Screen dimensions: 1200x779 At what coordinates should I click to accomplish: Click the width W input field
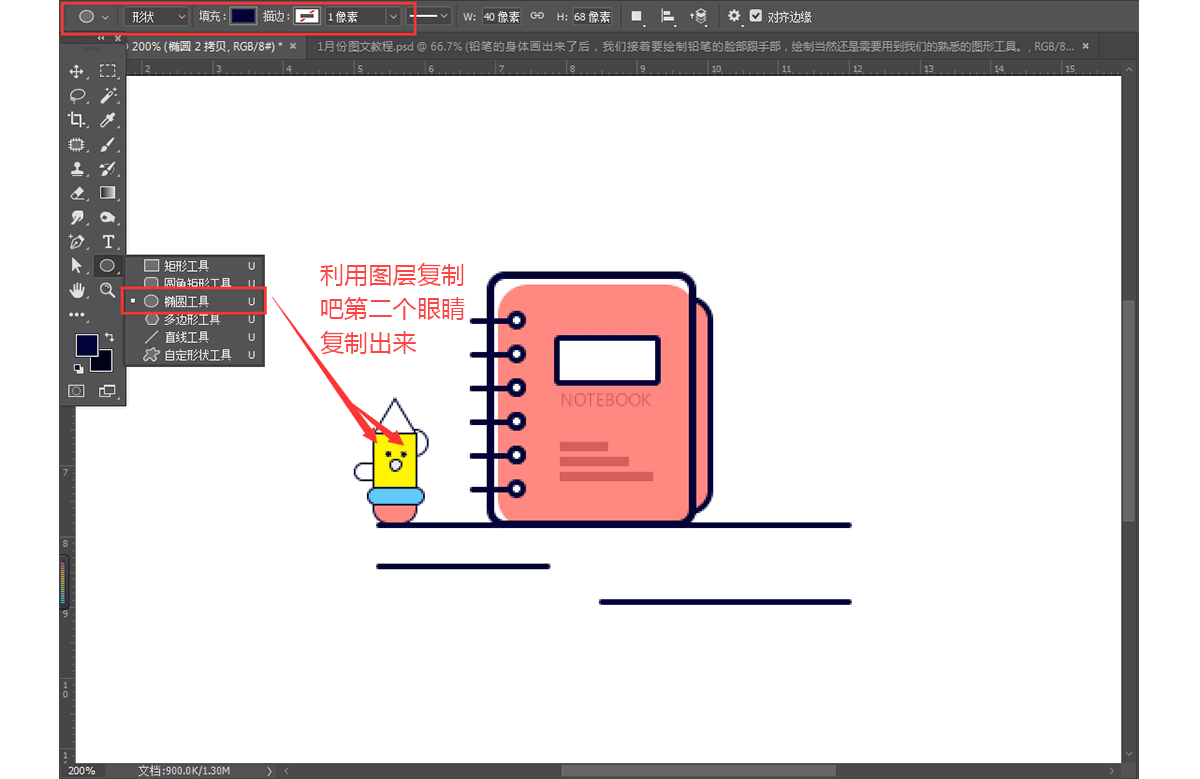point(501,16)
